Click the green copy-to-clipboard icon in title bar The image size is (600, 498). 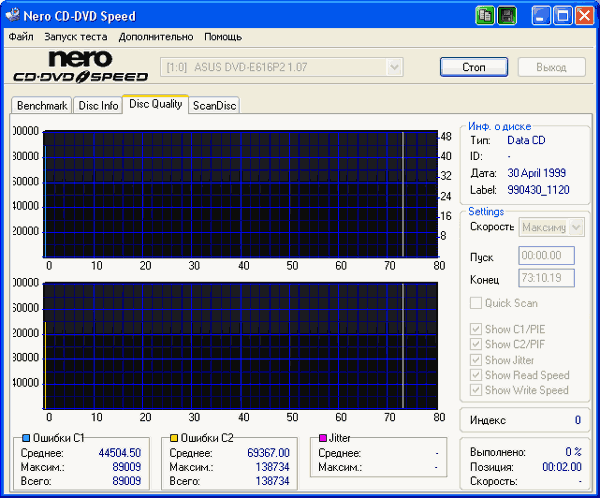pos(485,16)
